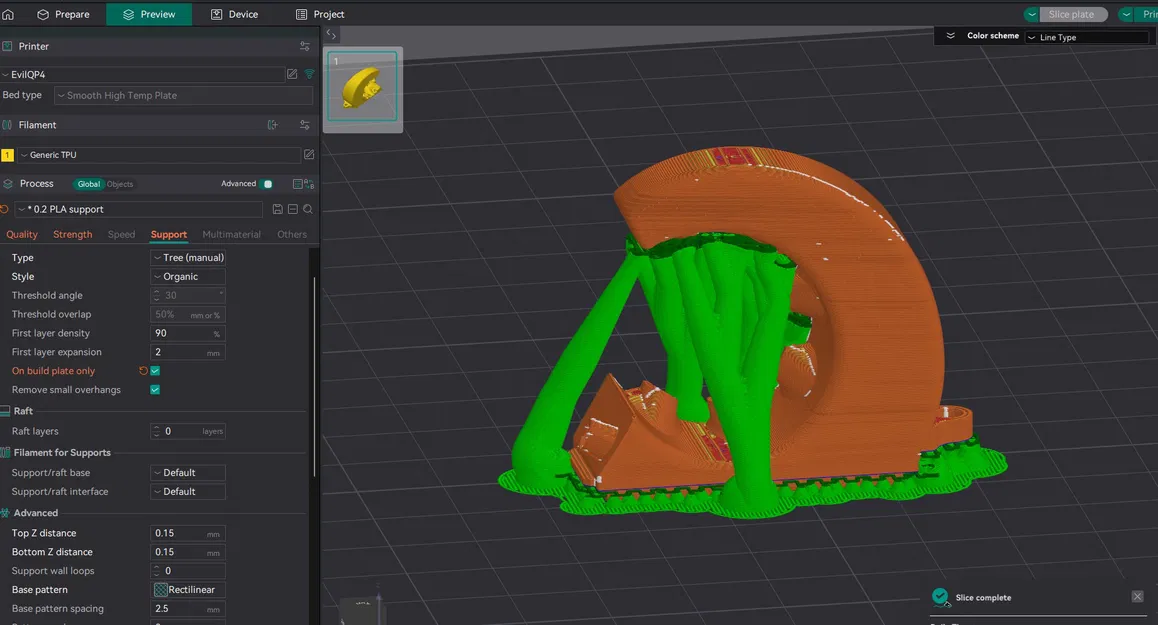Click the Raft layers stepper field

tap(188, 431)
